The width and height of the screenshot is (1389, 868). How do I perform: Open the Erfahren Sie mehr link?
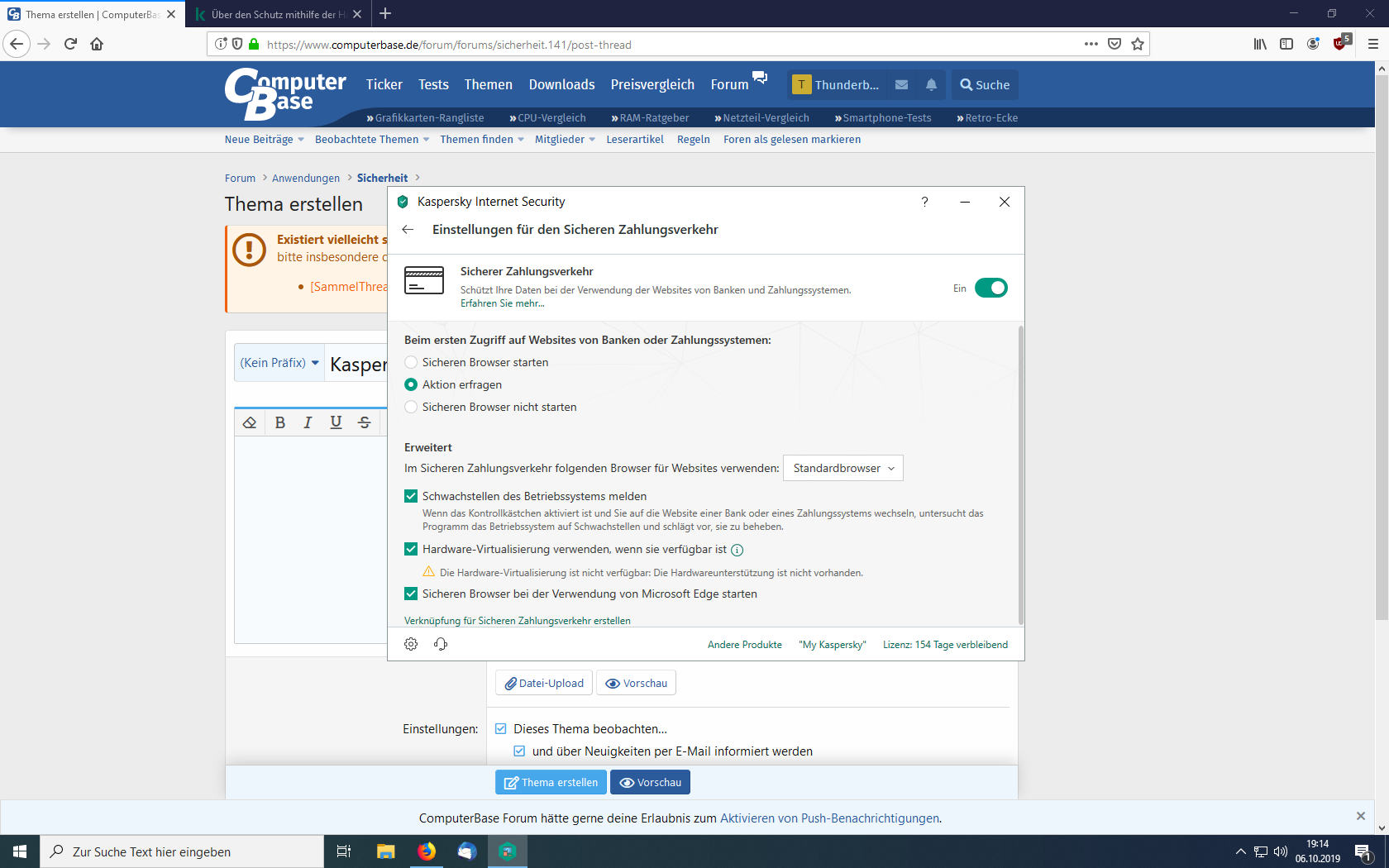coord(502,303)
